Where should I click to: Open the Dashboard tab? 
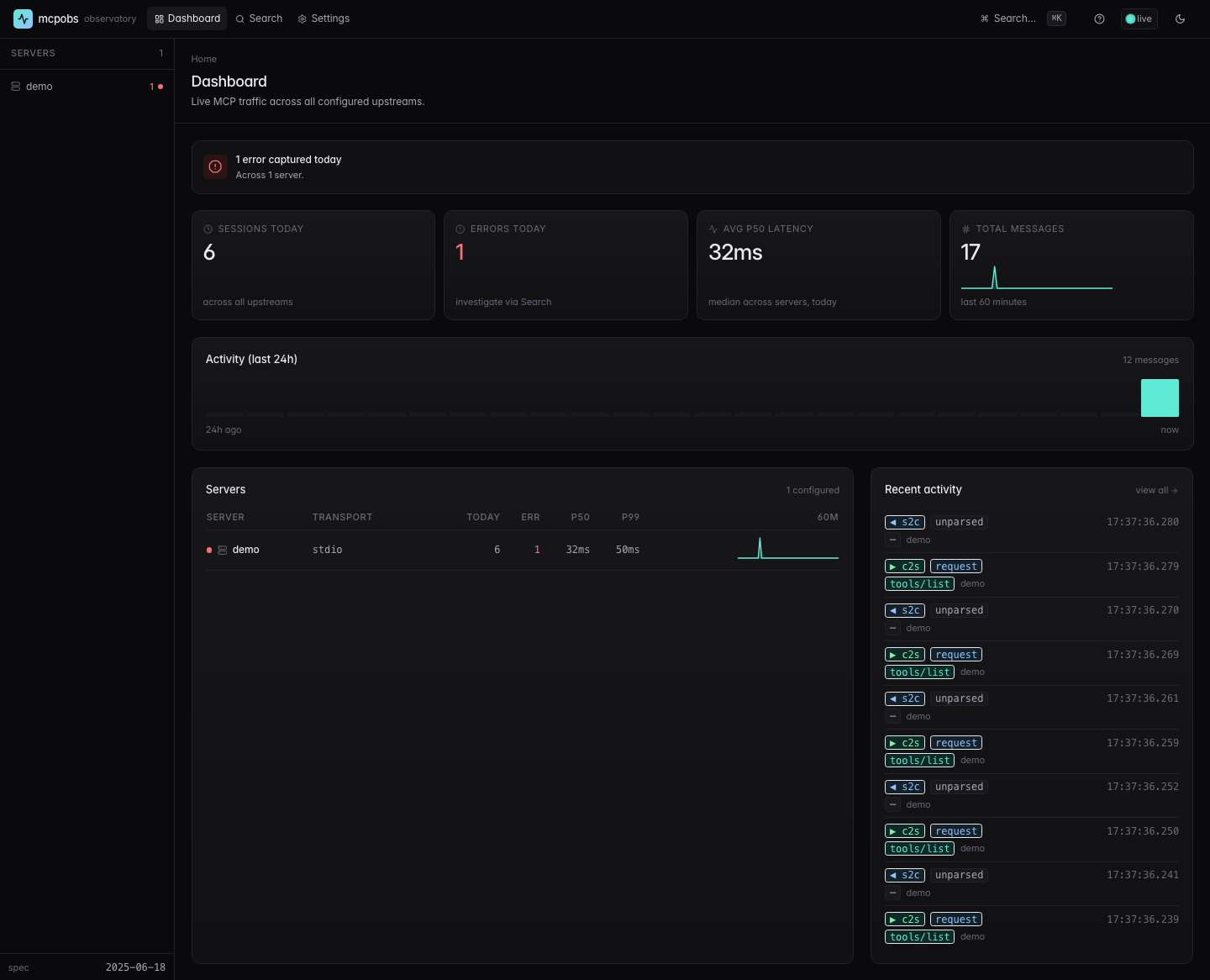pos(187,18)
